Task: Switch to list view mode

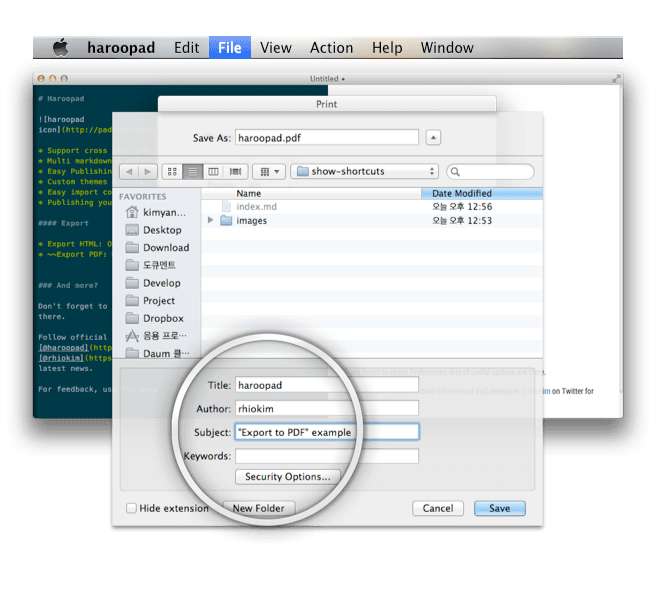Action: pyautogui.click(x=194, y=171)
